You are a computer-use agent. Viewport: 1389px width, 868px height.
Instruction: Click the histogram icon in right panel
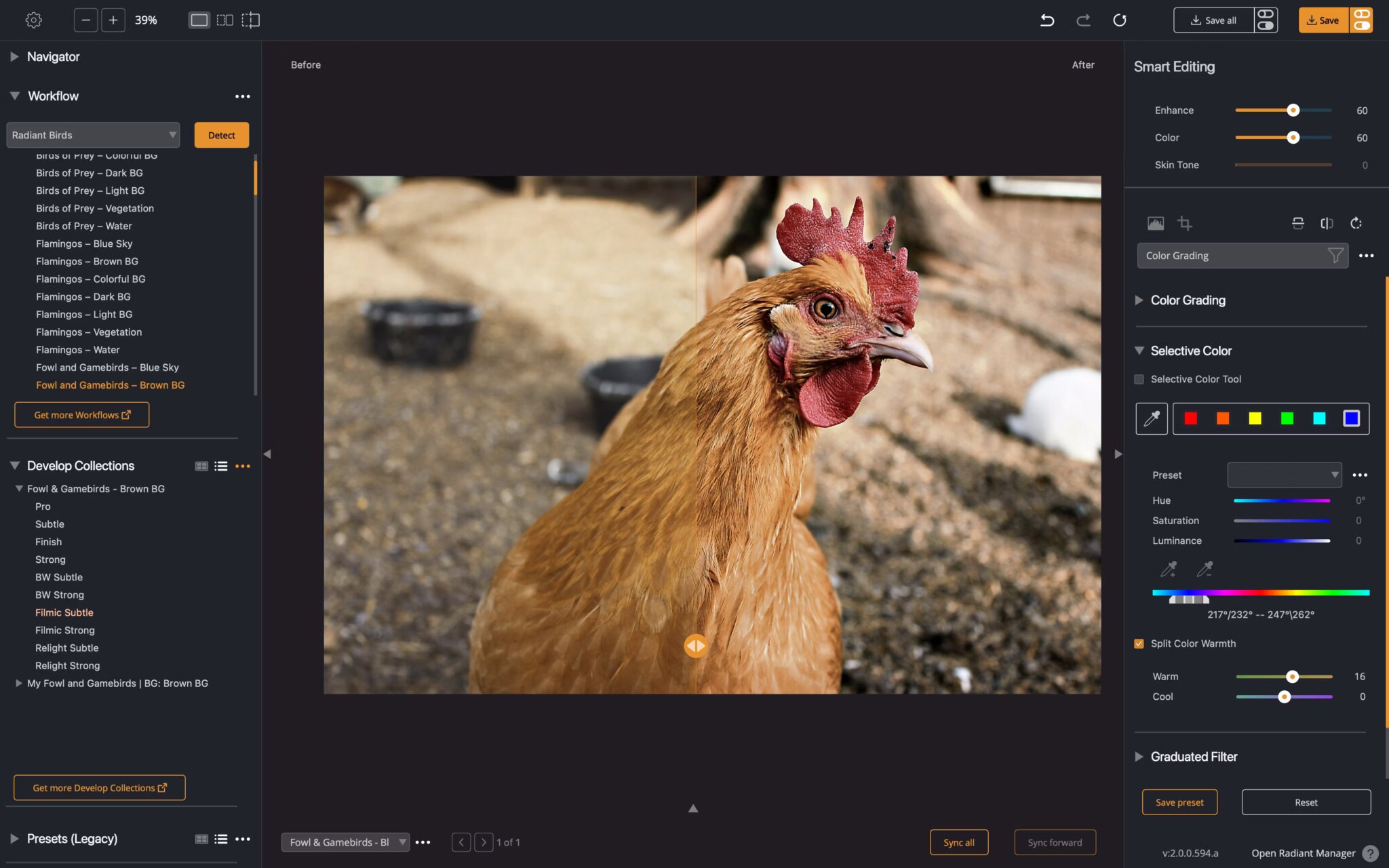(1156, 223)
